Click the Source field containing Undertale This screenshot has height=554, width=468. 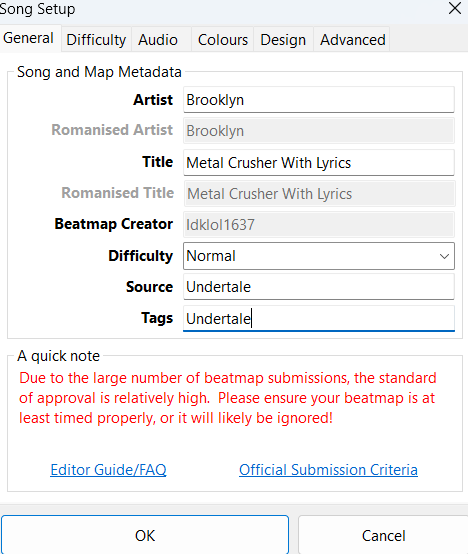click(x=319, y=287)
